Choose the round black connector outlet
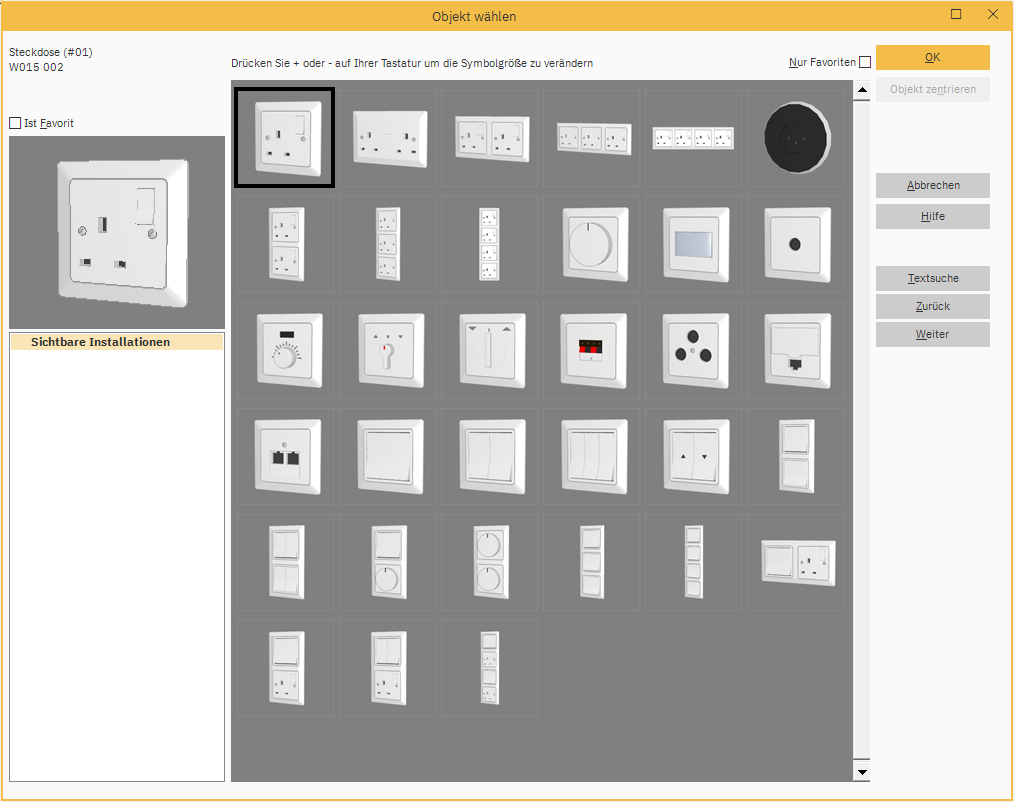 795,138
